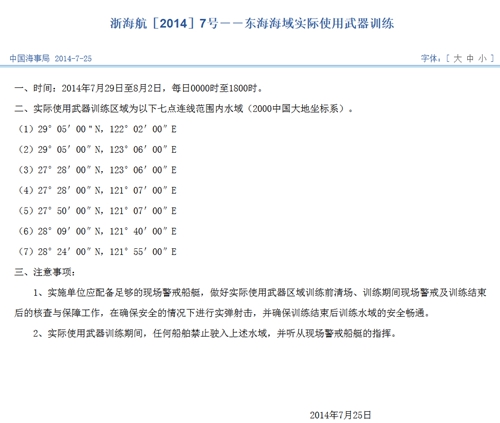Click coordinate row (6) 28°09′00″N
500x423 pixels.
click(x=97, y=231)
